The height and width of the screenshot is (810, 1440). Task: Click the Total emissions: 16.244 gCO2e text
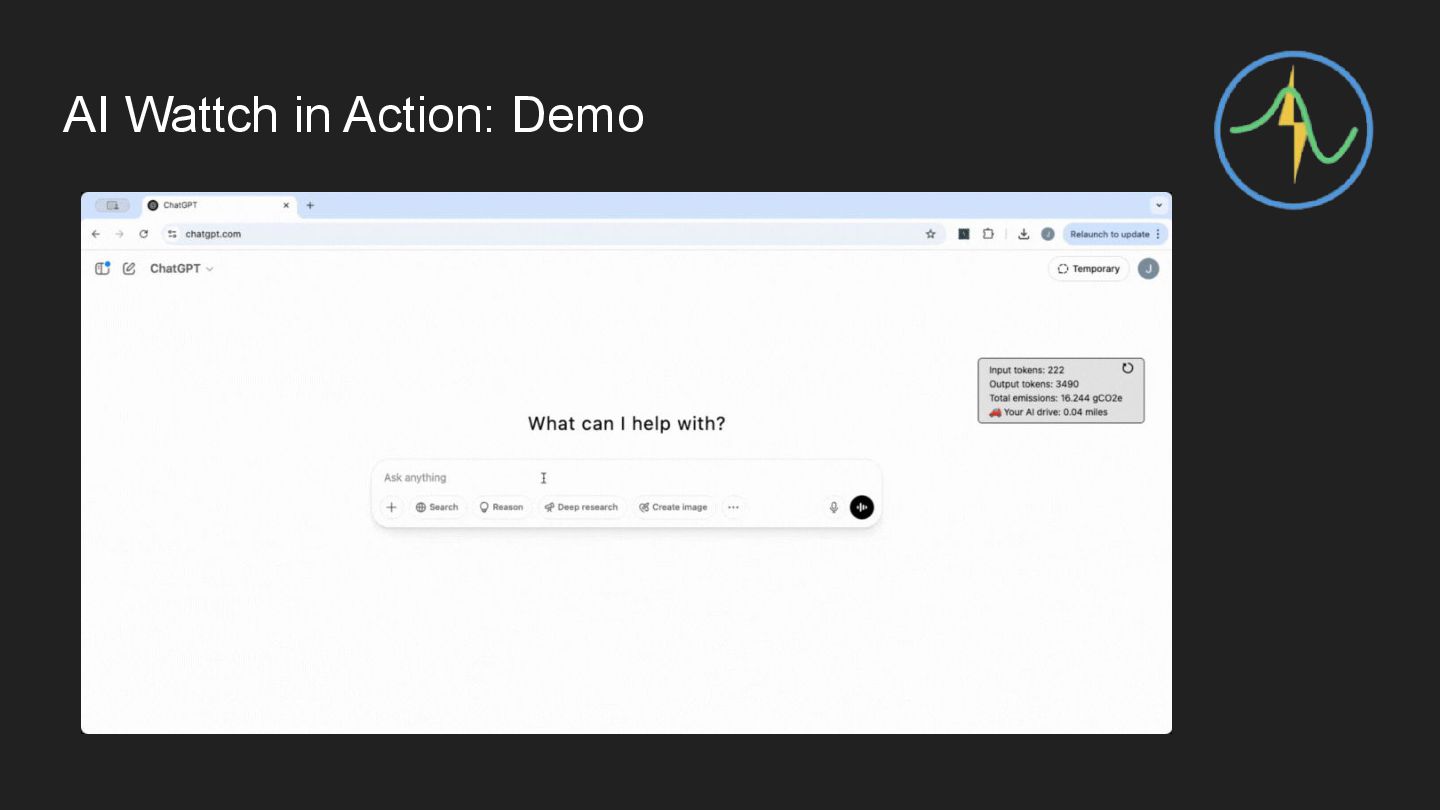point(1055,398)
